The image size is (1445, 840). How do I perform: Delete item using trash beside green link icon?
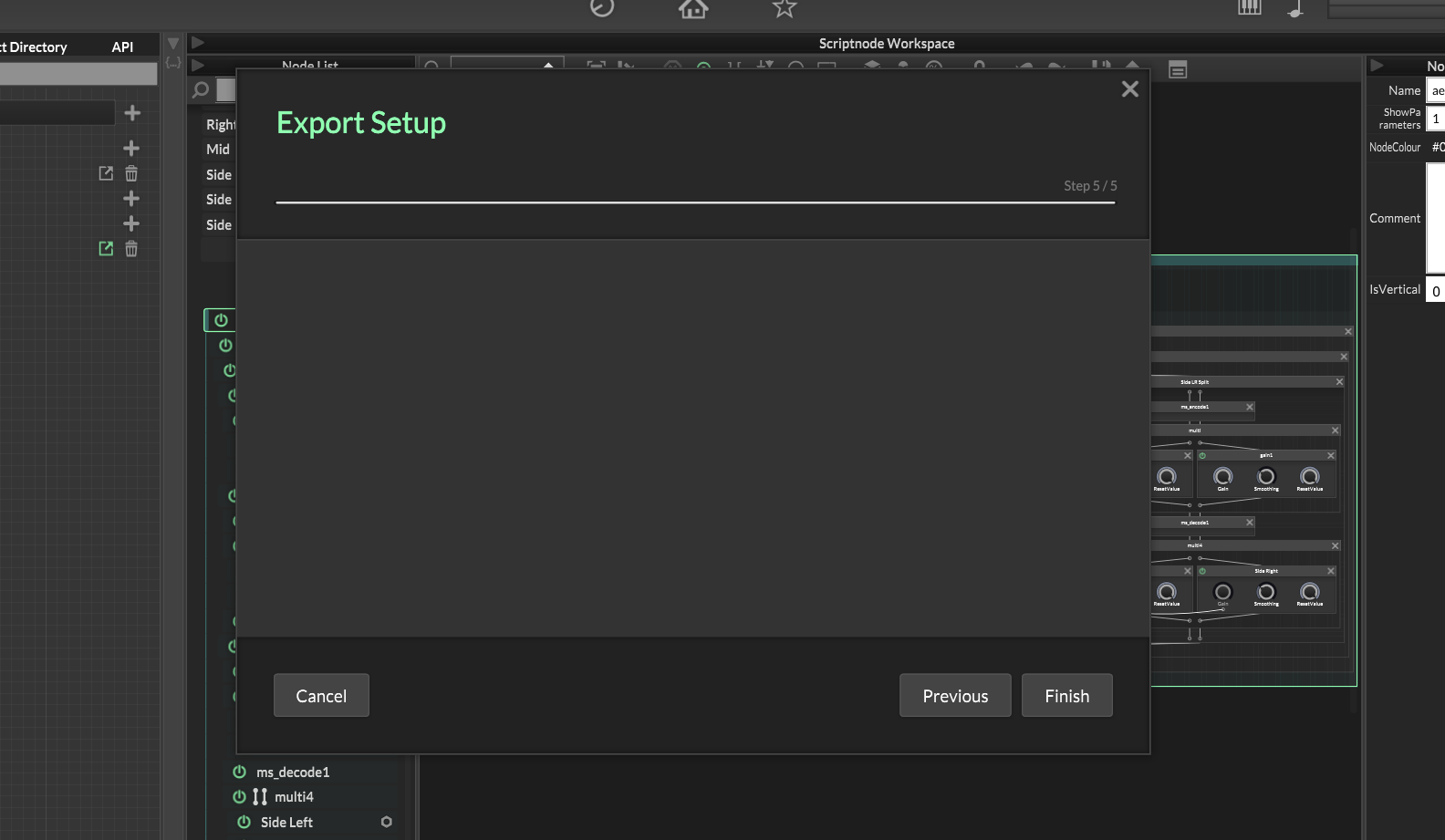coord(131,248)
